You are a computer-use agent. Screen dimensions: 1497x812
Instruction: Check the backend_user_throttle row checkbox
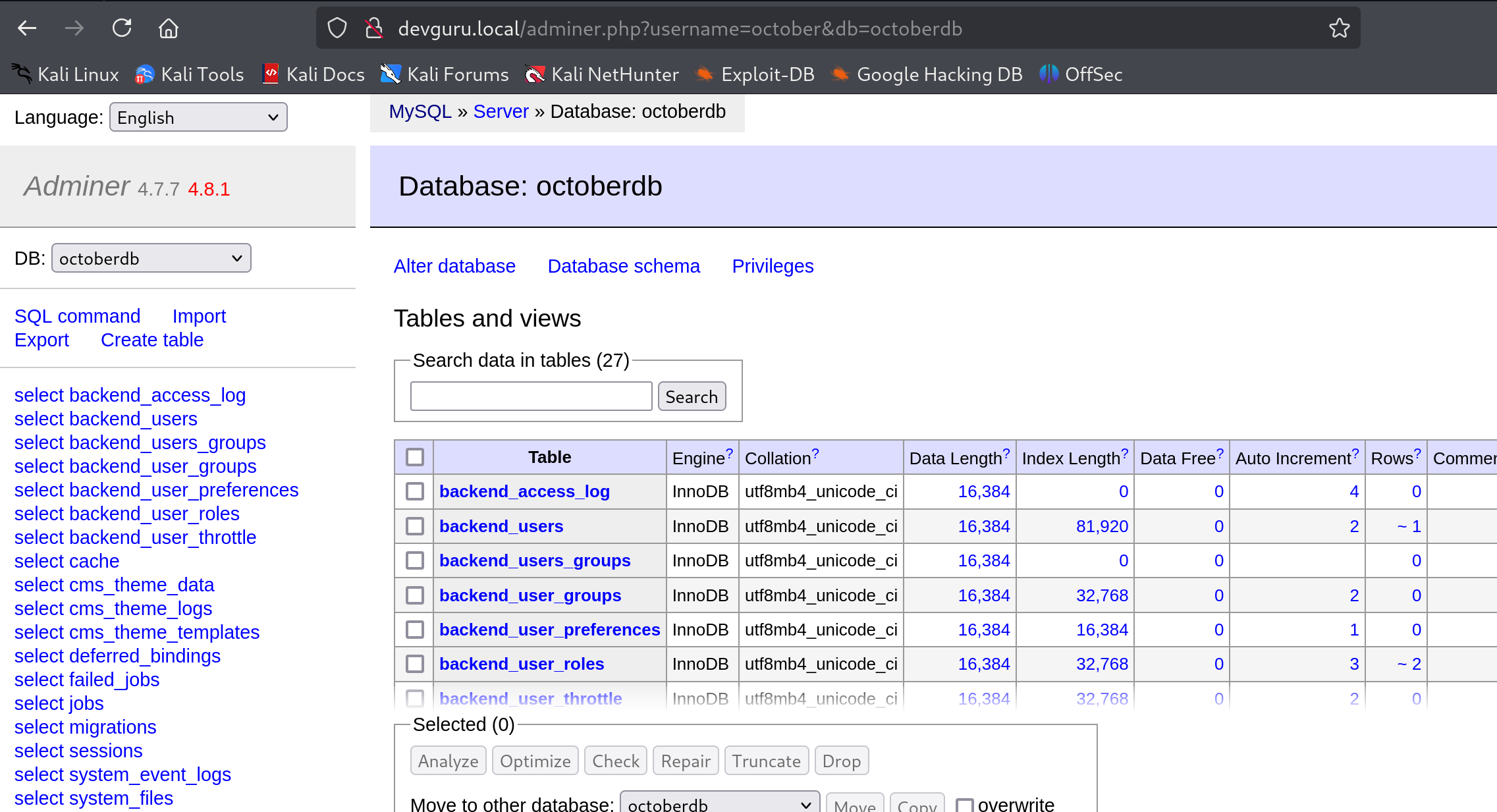point(415,698)
